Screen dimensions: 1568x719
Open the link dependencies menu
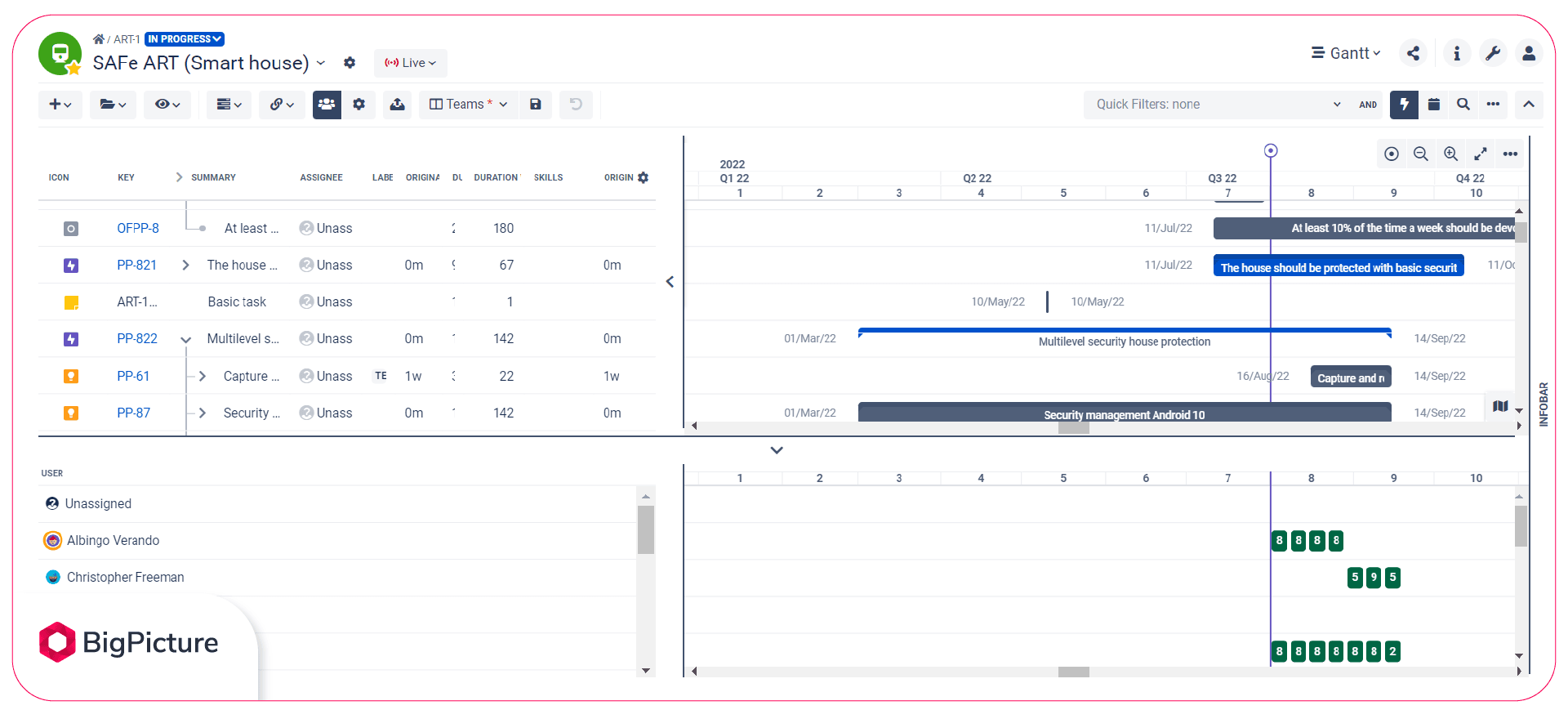282,105
